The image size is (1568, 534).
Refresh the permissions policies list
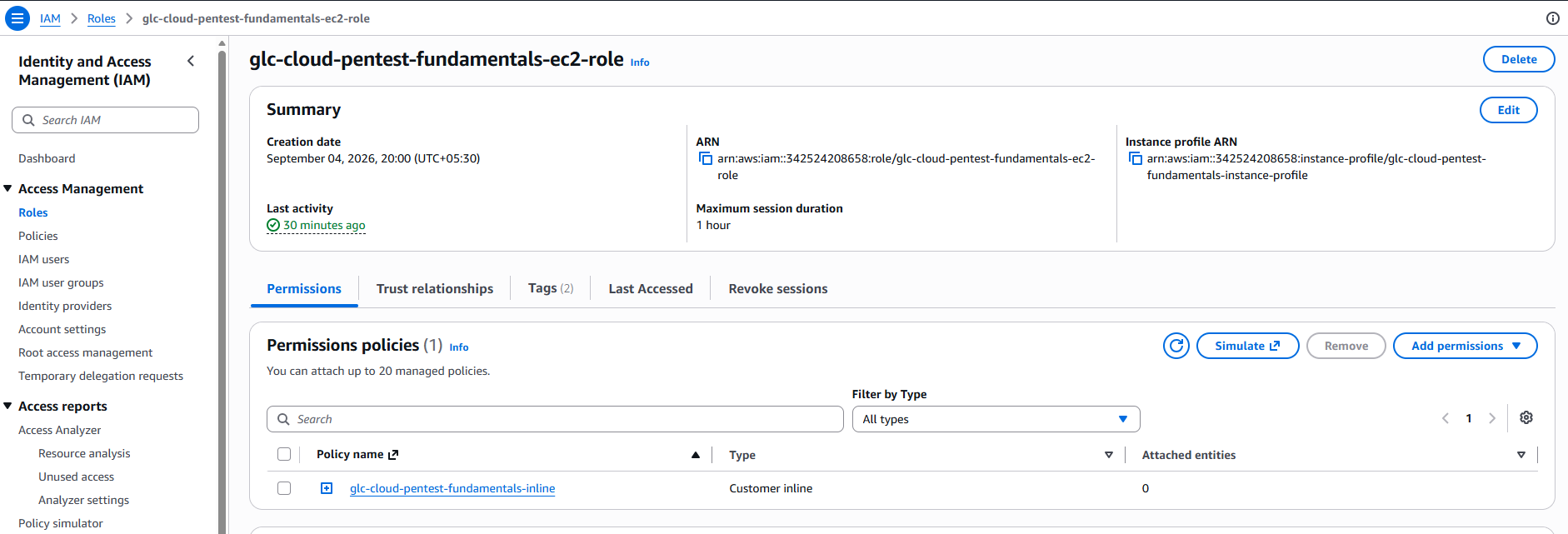tap(1176, 346)
